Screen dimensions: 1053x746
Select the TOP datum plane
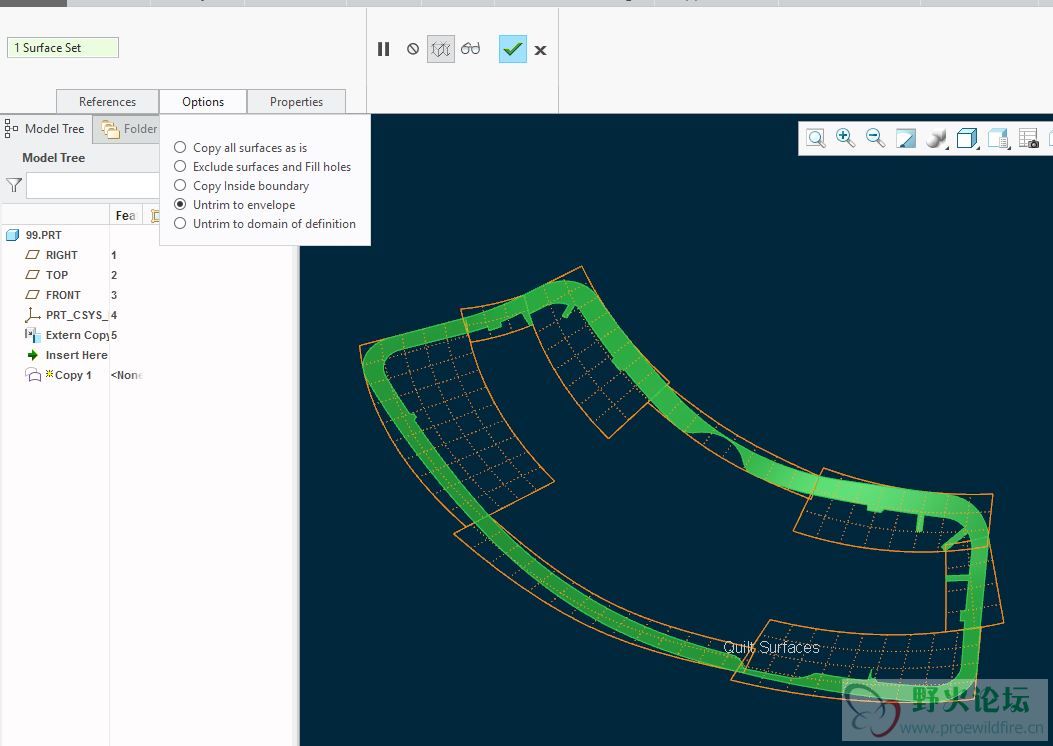46,275
